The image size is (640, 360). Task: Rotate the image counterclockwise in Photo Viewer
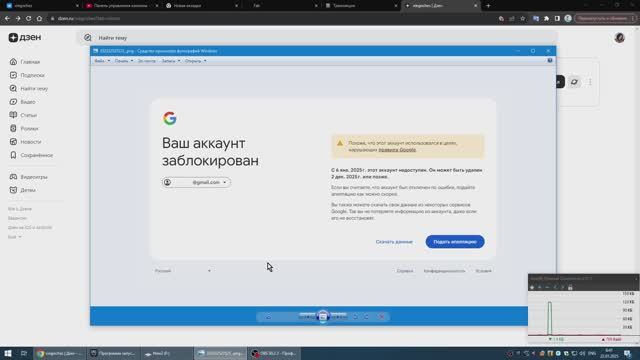355,317
